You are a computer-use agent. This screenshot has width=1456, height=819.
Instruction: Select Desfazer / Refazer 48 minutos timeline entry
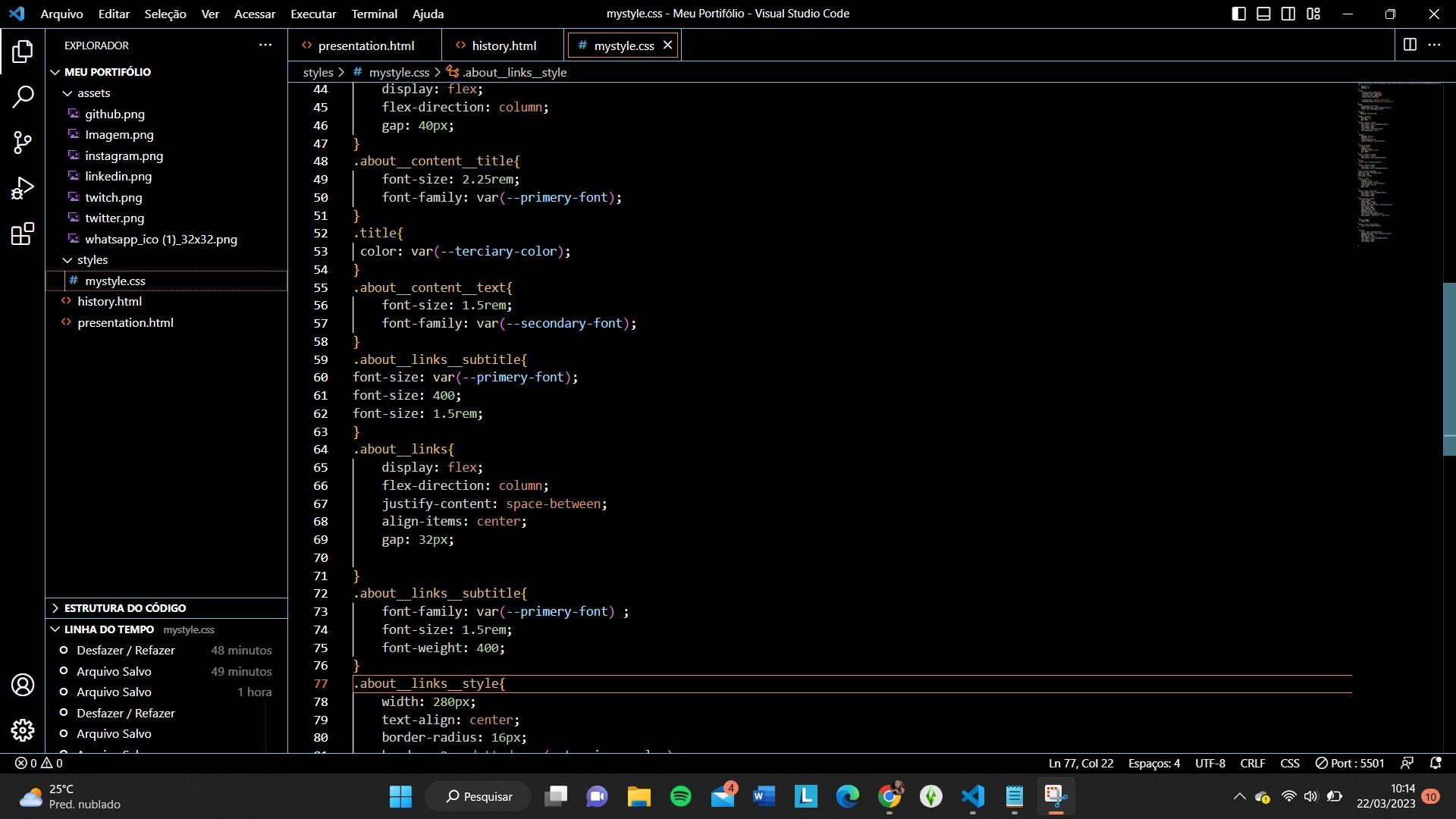167,651
